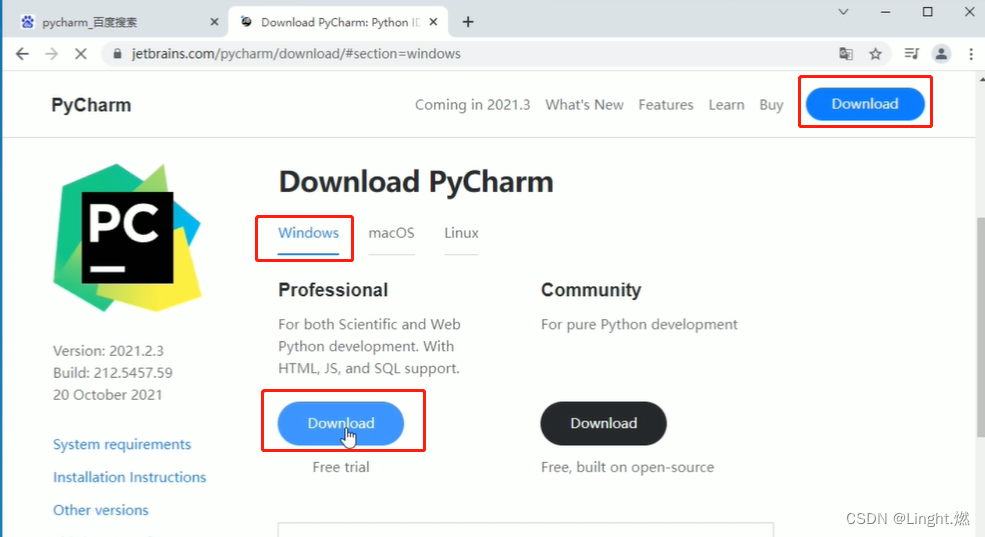Download the Professional edition

click(x=340, y=423)
